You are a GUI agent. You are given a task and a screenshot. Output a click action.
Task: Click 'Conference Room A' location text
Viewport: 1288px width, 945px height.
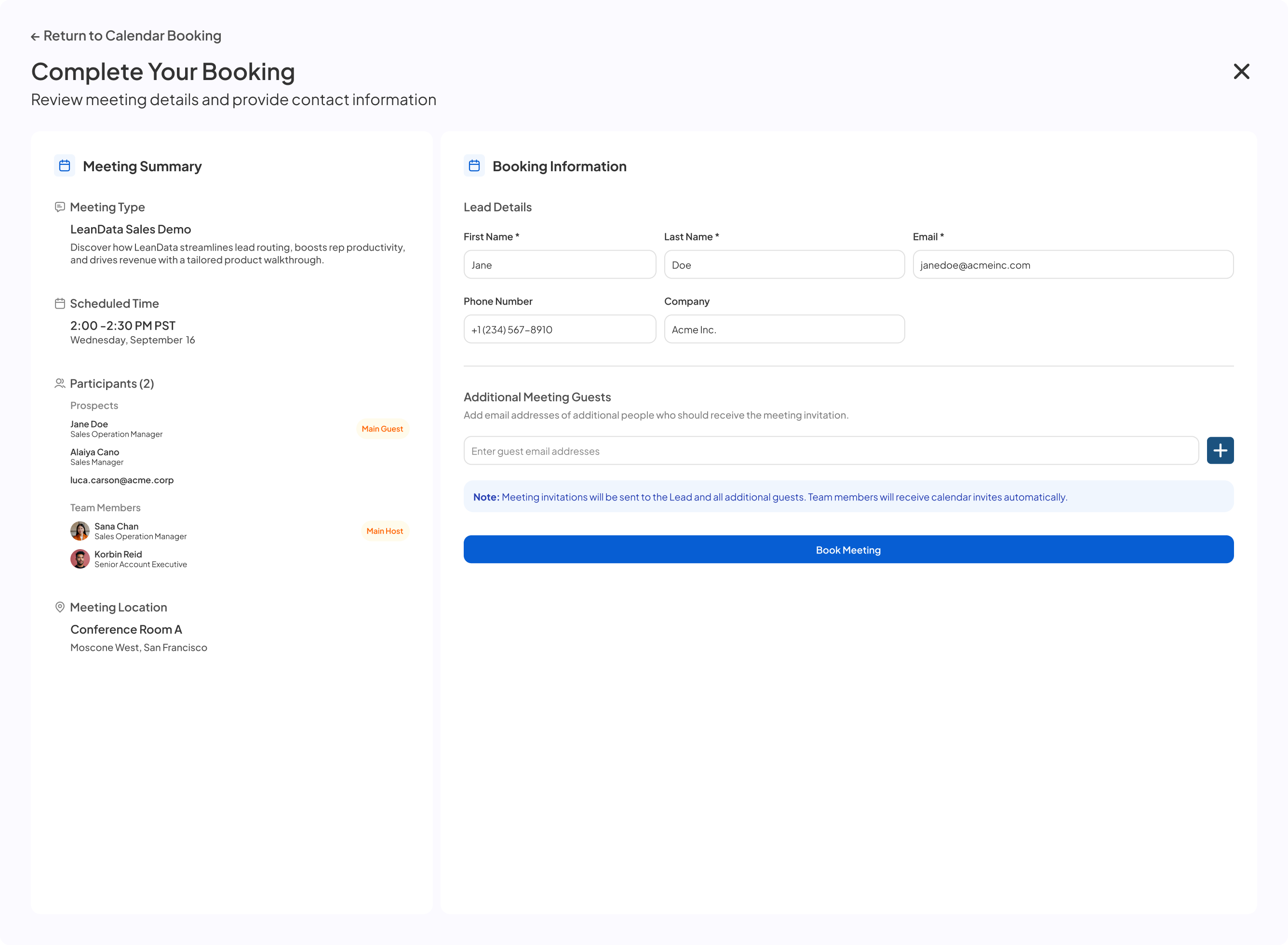126,629
